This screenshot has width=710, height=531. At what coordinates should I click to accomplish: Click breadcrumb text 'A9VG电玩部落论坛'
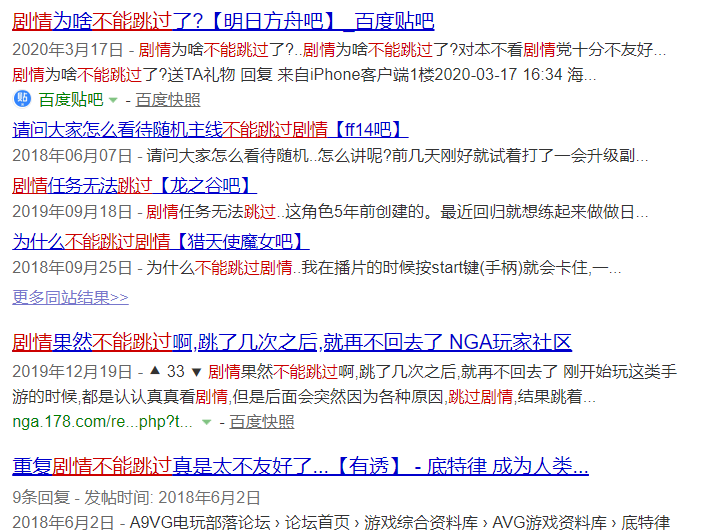200,522
